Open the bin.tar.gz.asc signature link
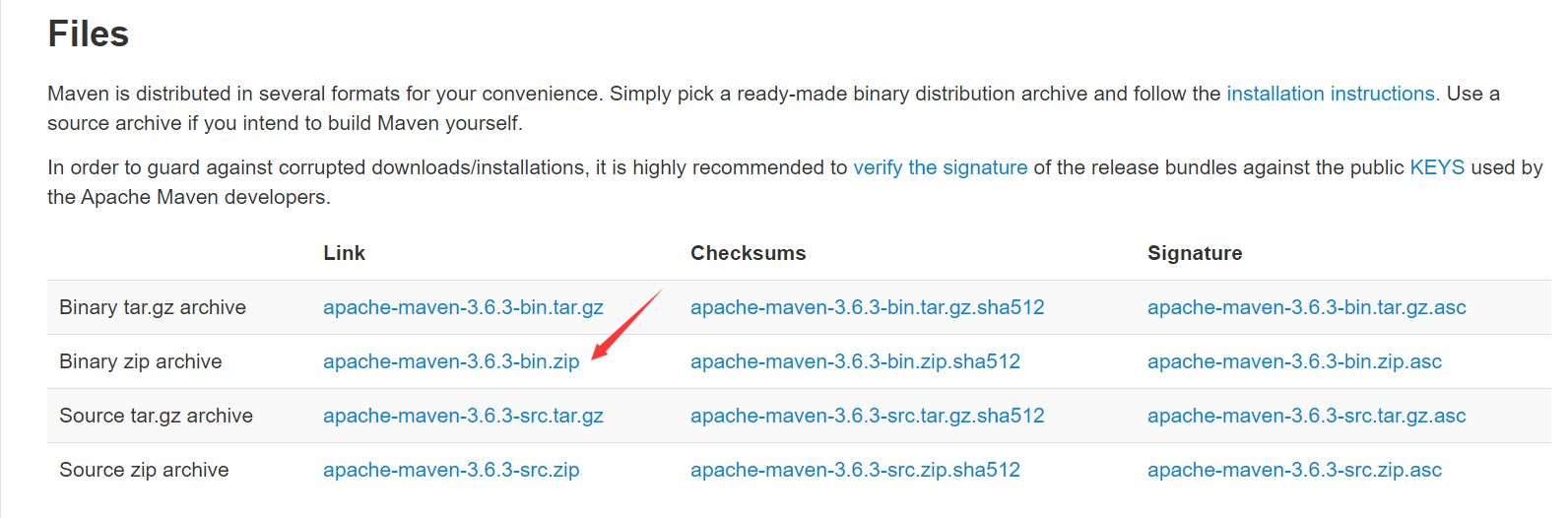 (x=1306, y=307)
